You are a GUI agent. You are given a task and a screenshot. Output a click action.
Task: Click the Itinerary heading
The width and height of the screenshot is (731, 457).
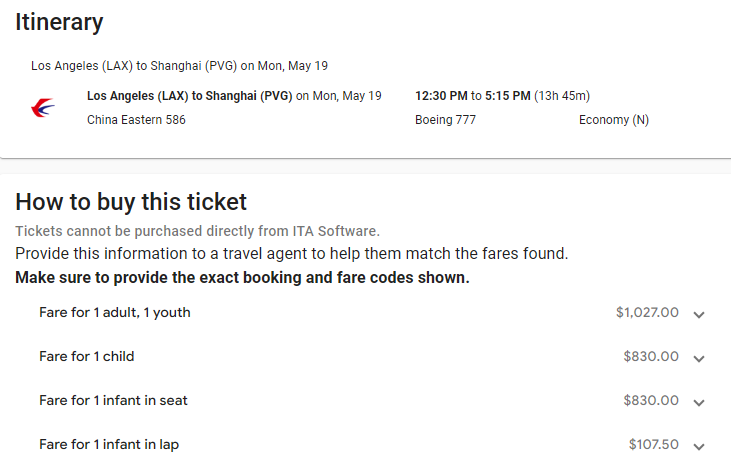point(59,20)
